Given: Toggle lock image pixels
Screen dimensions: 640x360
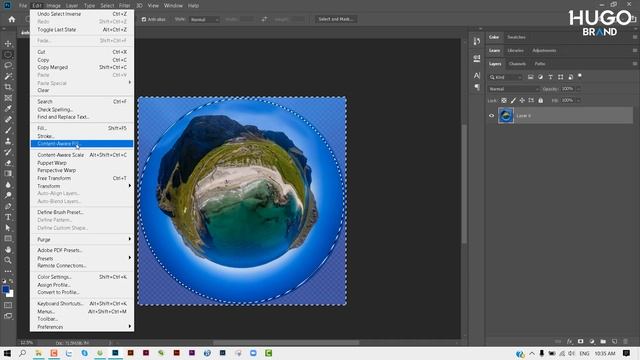Looking at the screenshot, I should click(513, 100).
